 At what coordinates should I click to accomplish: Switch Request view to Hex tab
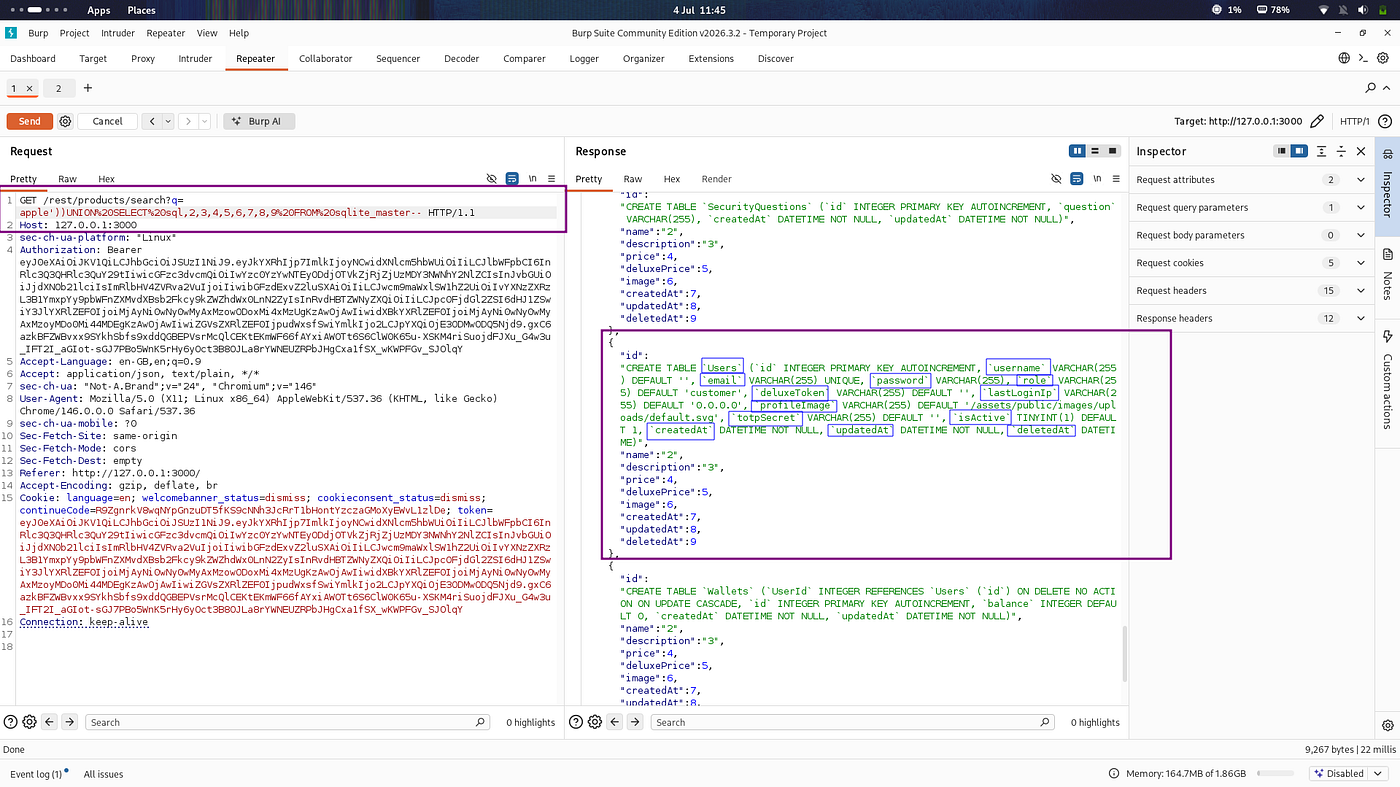point(106,179)
